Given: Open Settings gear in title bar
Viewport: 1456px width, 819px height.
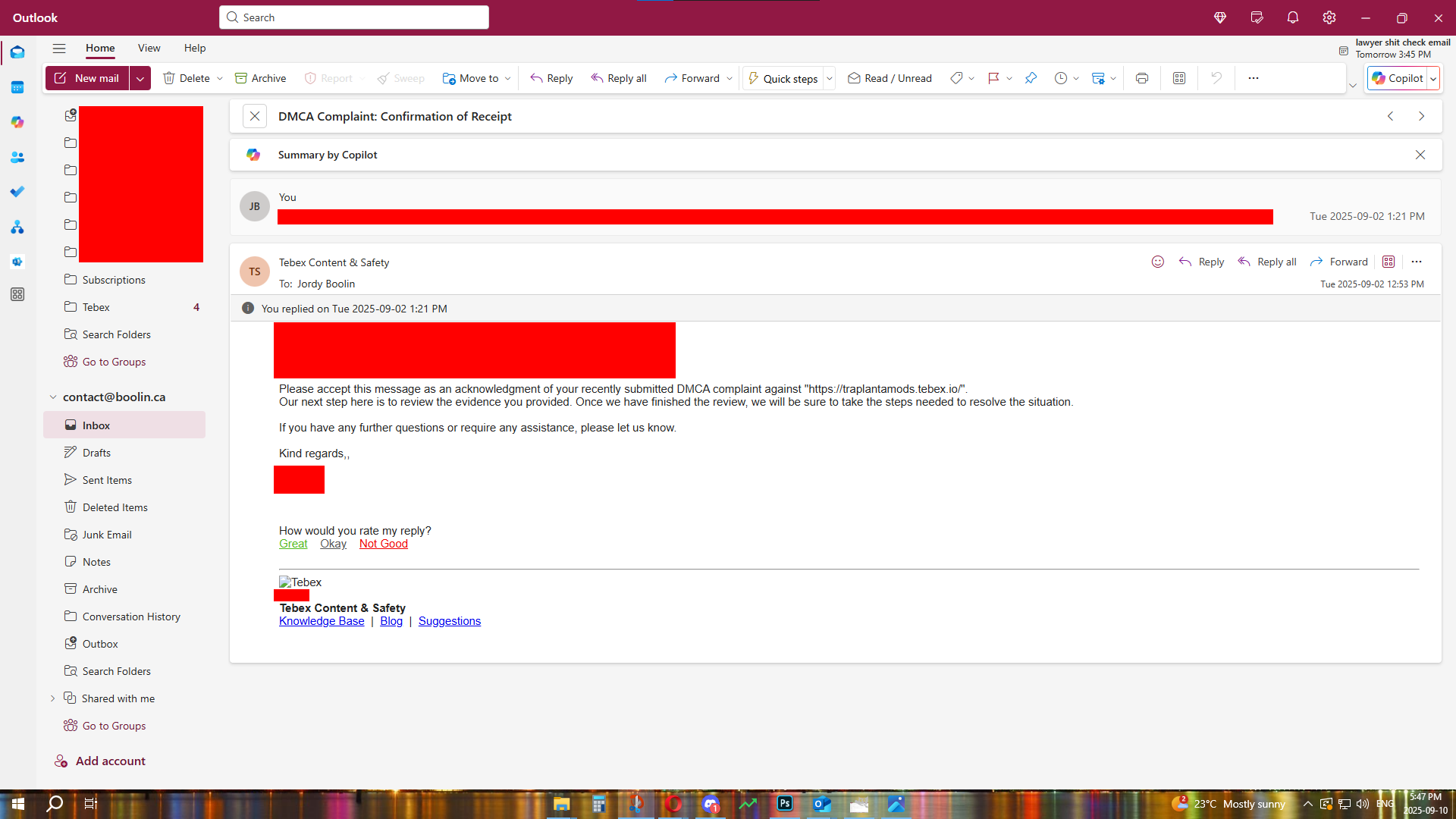Looking at the screenshot, I should click(1329, 17).
